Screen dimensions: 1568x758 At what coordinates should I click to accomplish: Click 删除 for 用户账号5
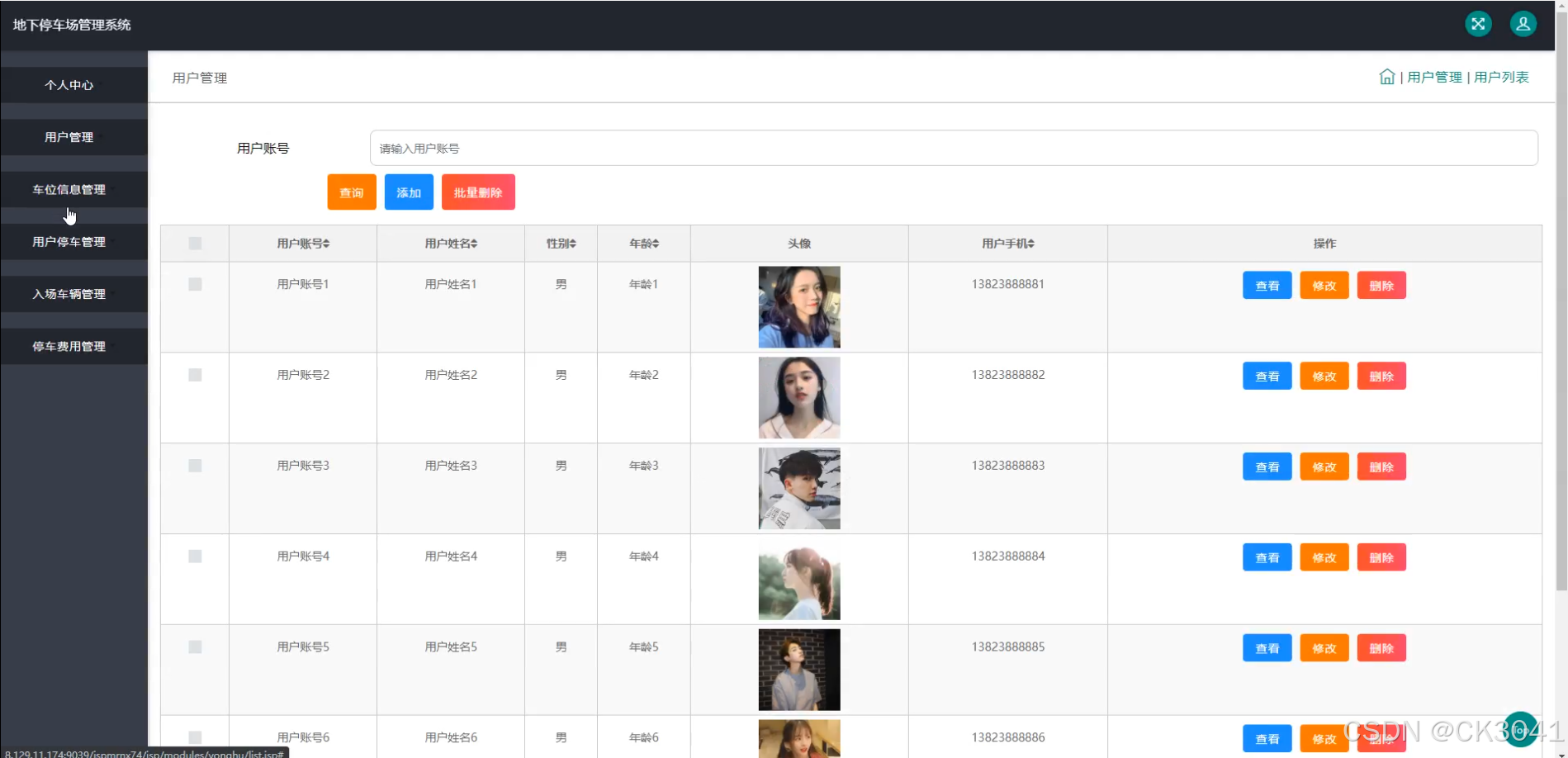click(1381, 649)
